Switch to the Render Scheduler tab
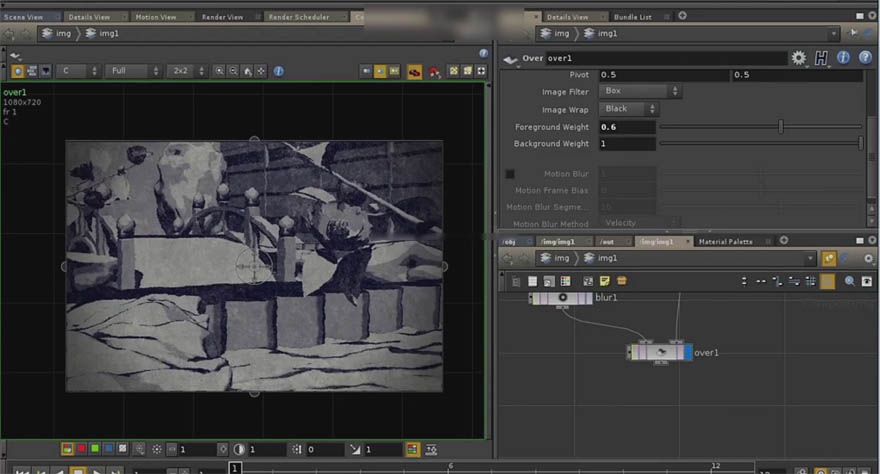880x474 pixels. 299,17
